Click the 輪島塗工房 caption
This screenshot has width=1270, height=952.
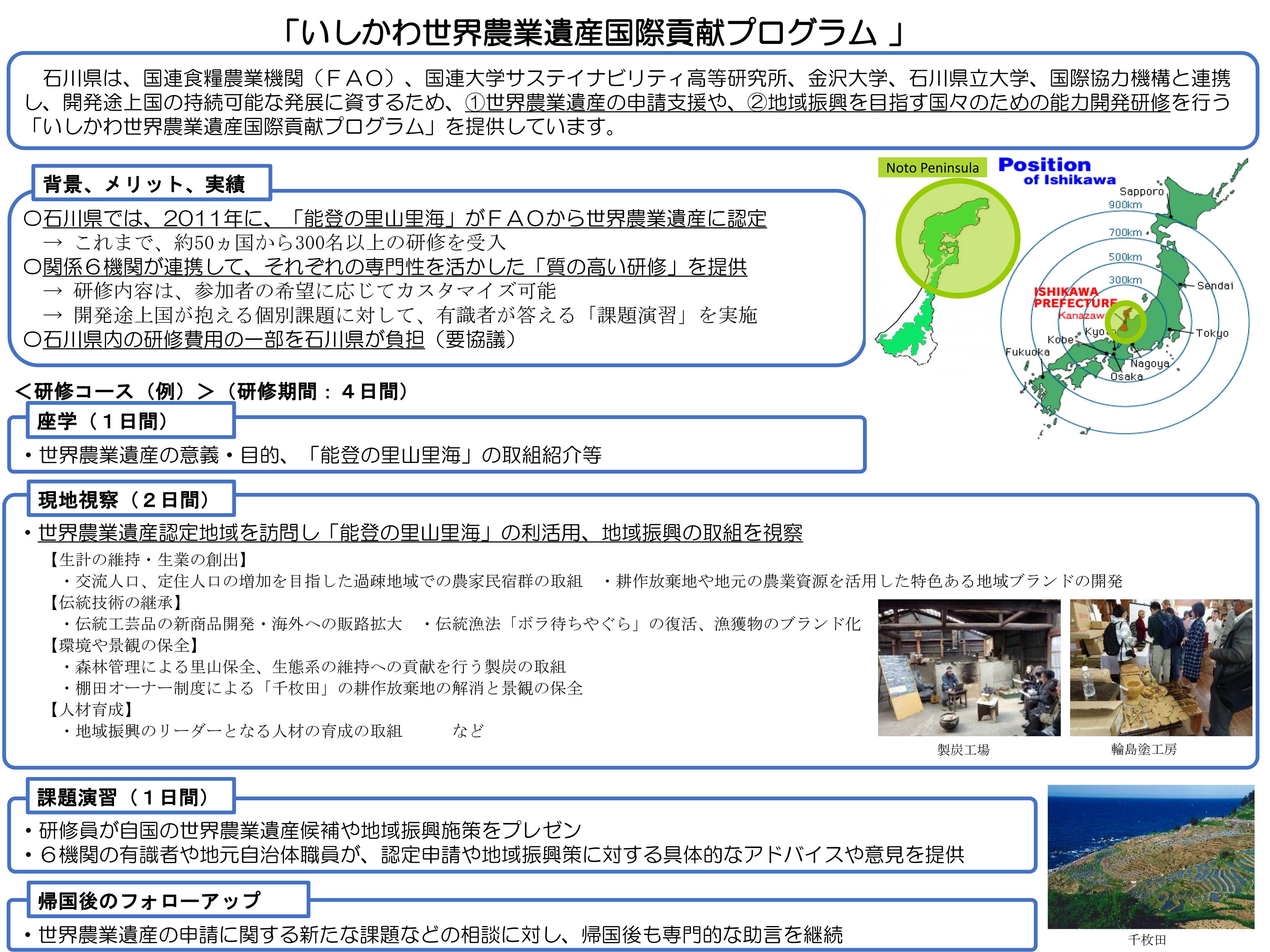click(x=1144, y=749)
